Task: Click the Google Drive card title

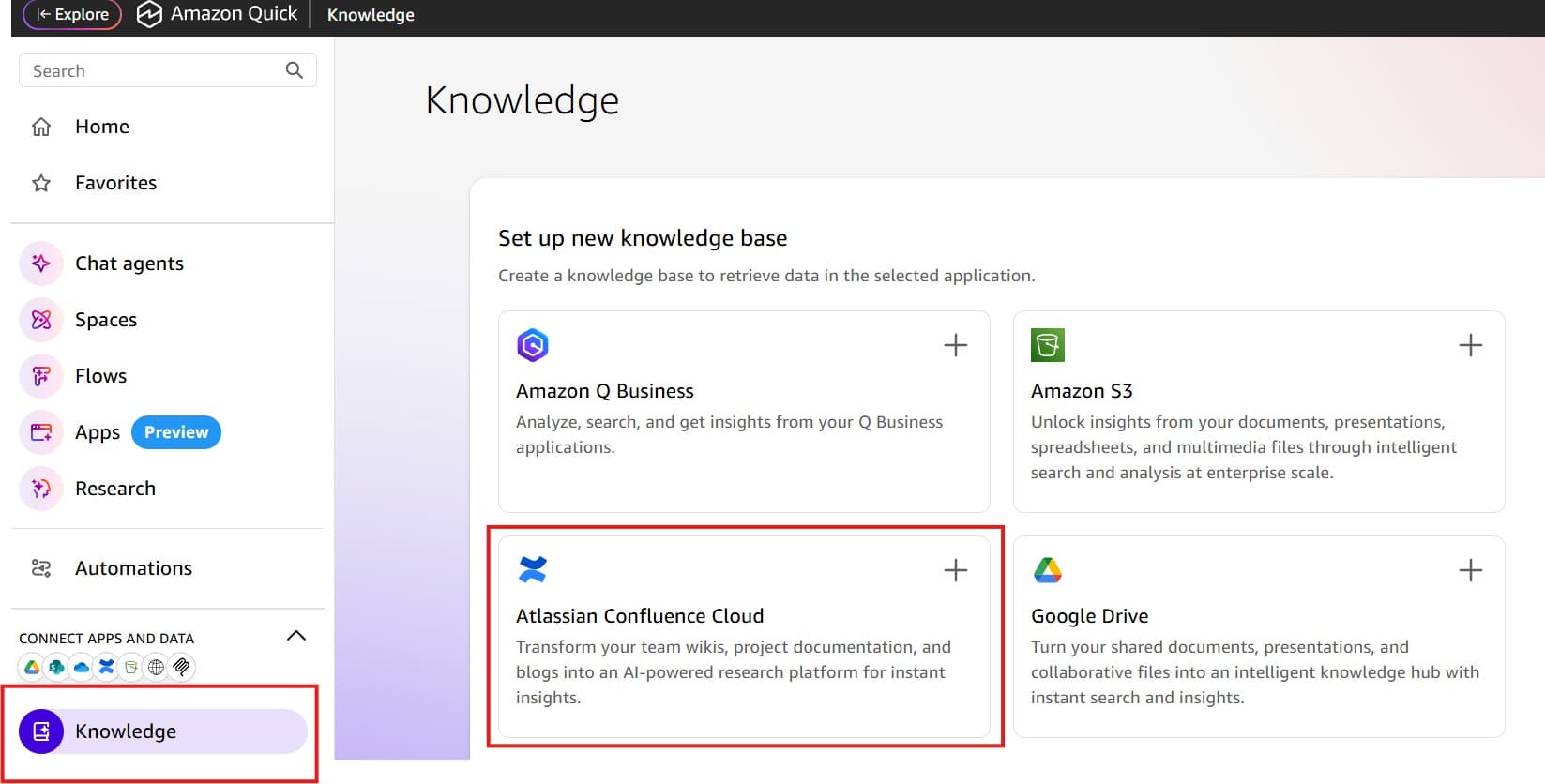Action: point(1090,616)
